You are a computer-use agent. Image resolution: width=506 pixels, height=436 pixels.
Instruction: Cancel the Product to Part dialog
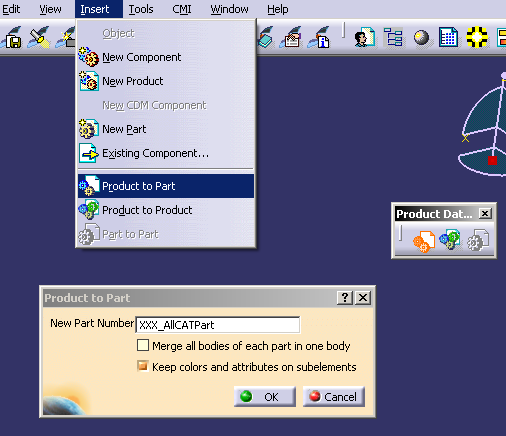[x=334, y=397]
